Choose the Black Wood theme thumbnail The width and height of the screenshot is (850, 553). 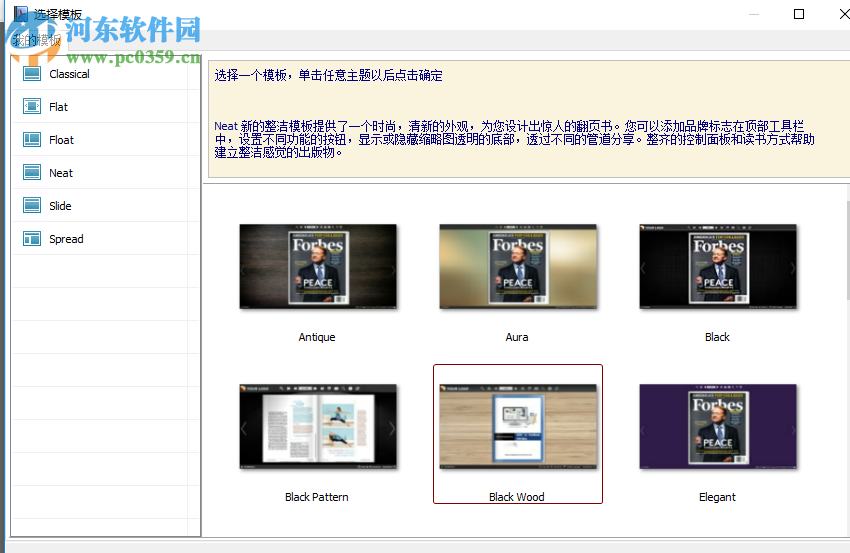click(x=518, y=426)
